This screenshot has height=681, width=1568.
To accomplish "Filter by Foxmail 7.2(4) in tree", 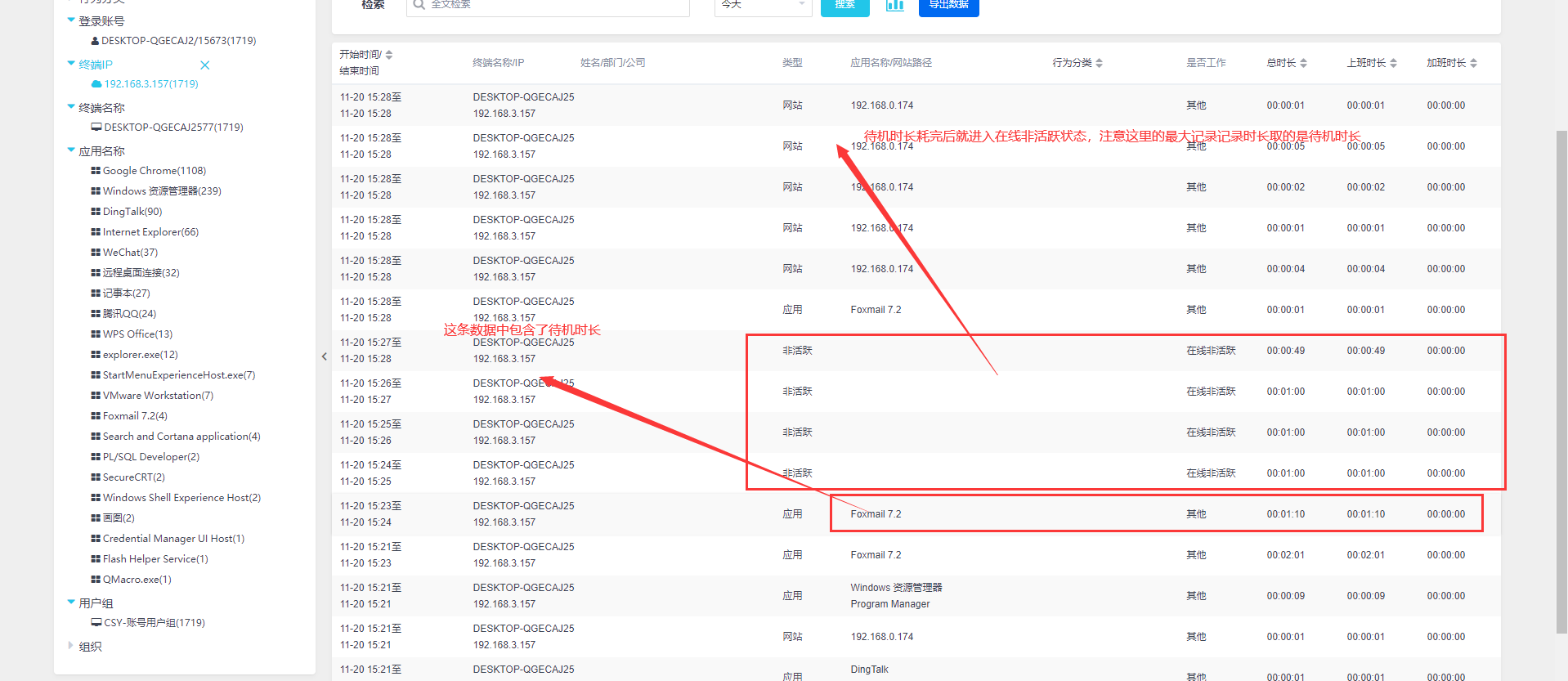I will (x=135, y=416).
